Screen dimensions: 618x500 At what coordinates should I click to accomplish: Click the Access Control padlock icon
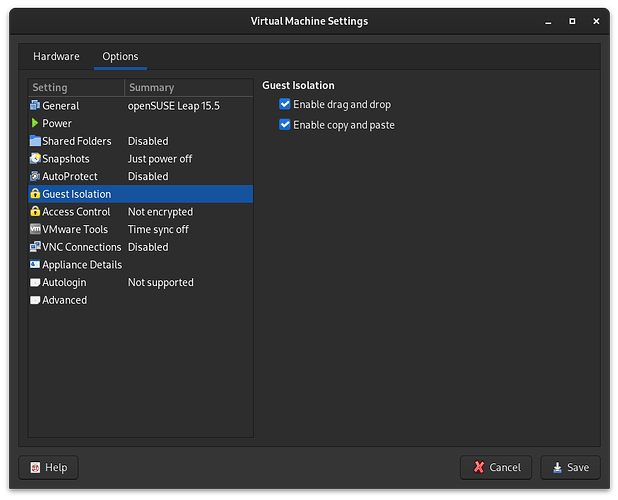pyautogui.click(x=35, y=212)
